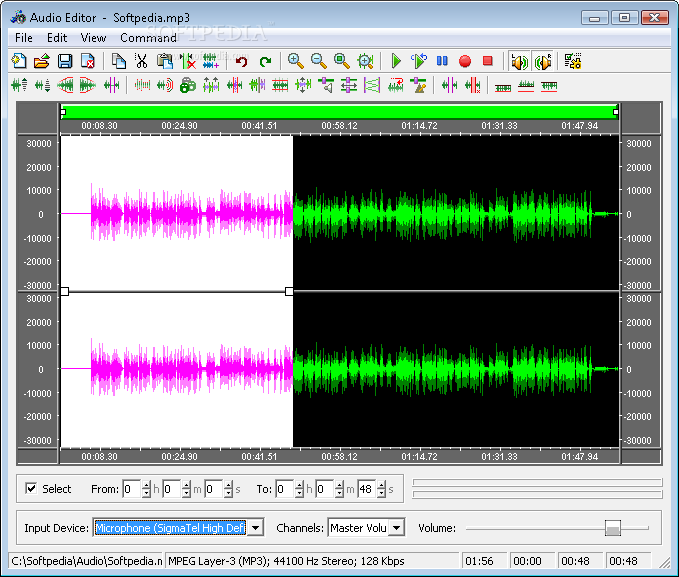Click the file path in status bar

(87, 561)
